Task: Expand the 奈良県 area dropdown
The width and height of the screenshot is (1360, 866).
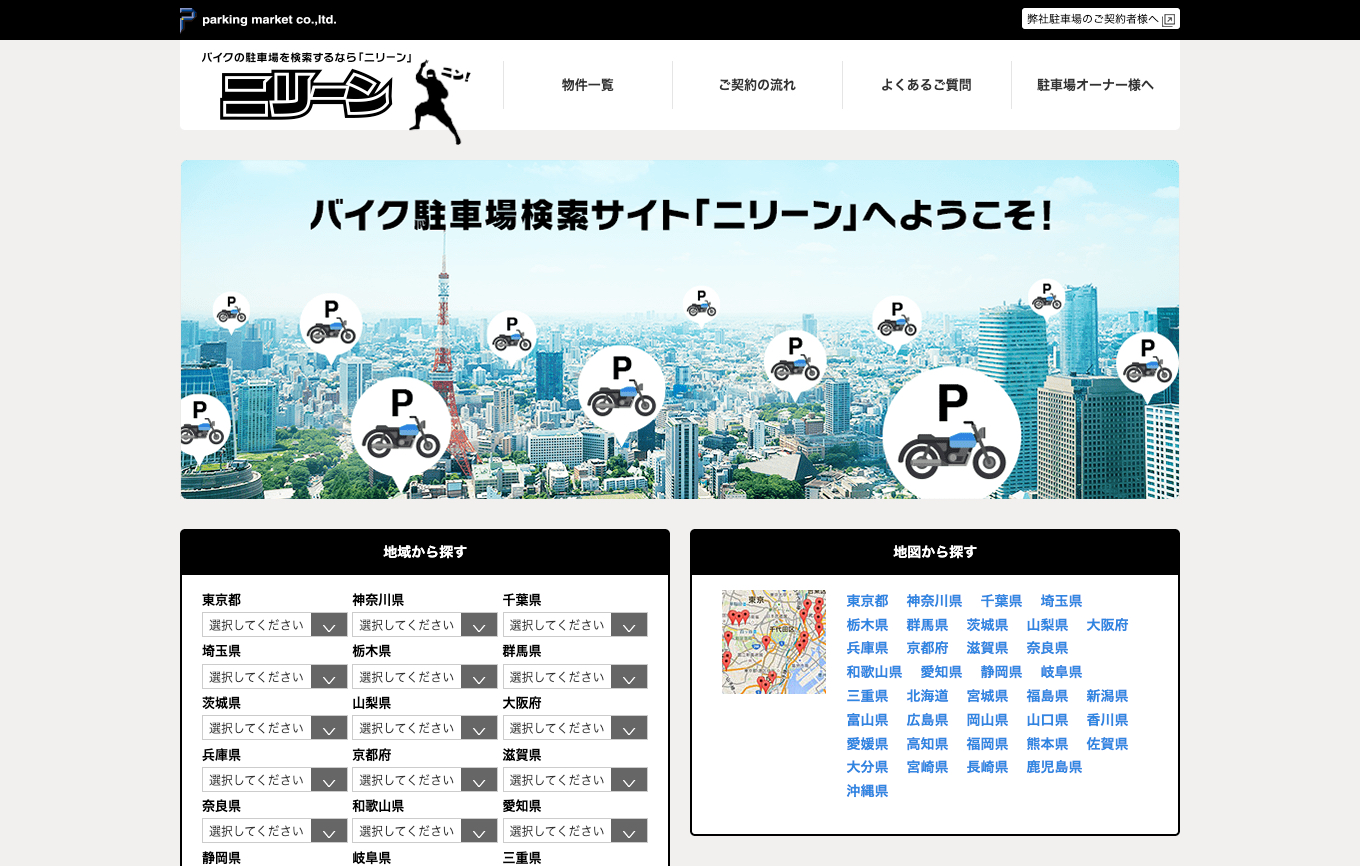Action: pos(275,831)
